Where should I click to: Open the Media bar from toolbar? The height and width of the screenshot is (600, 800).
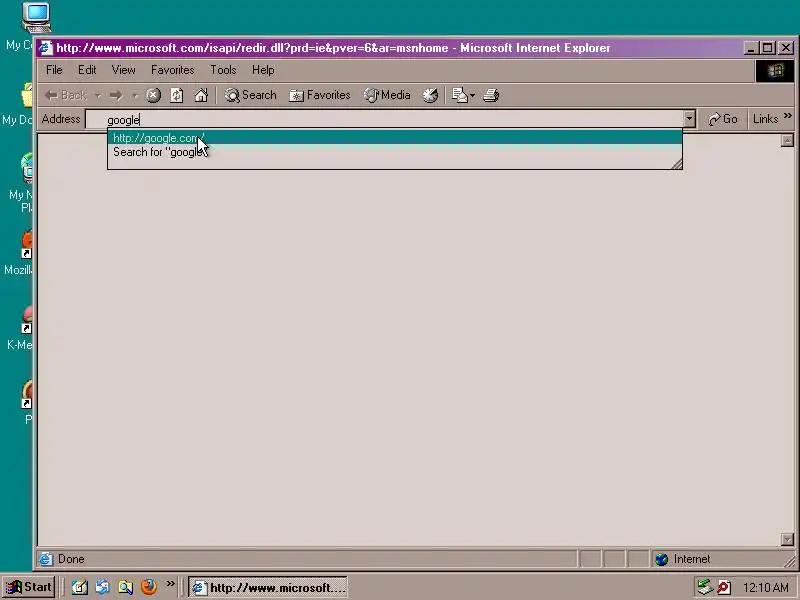(x=387, y=95)
